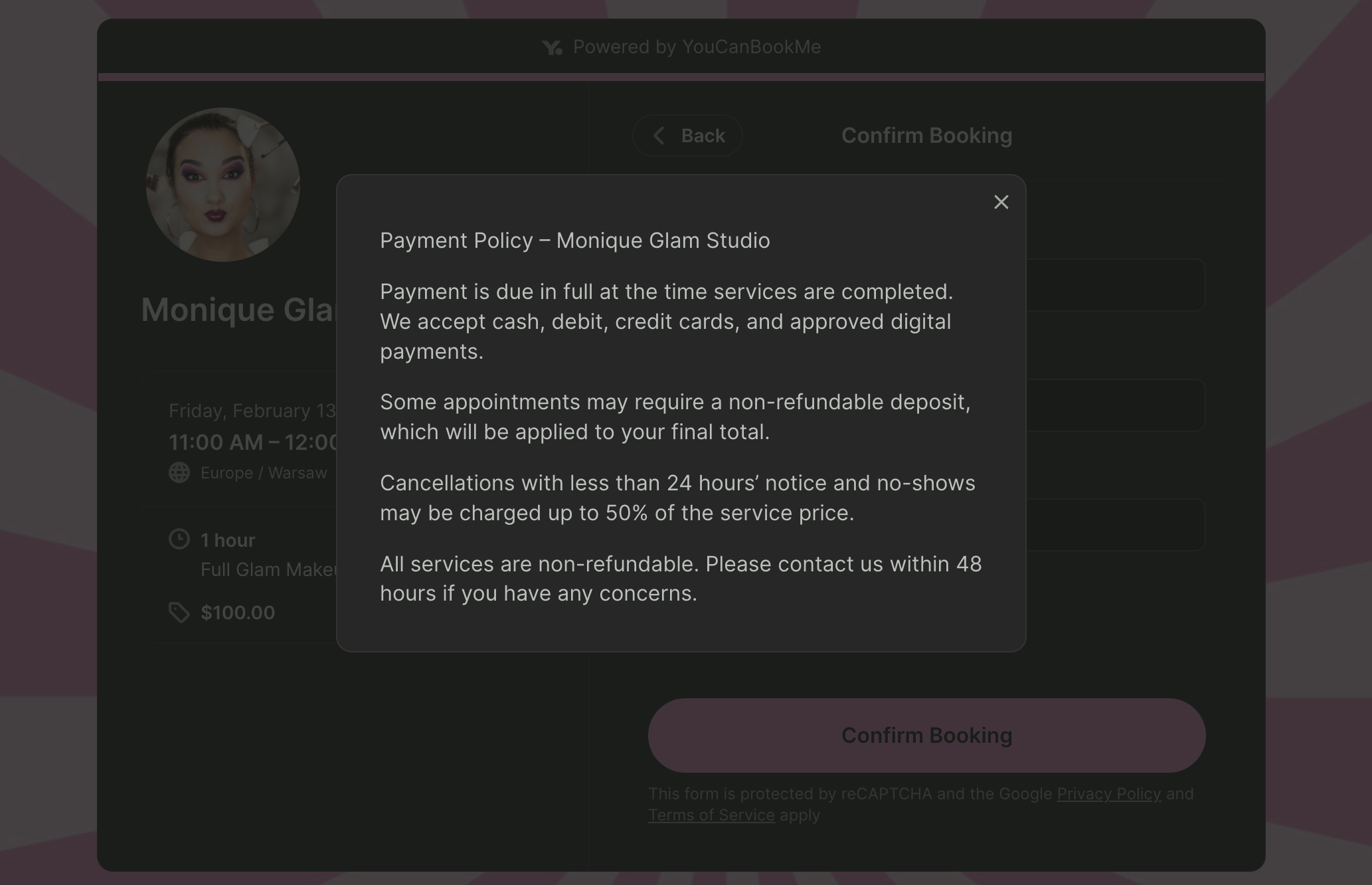Click the price tag icon beside $100.00
The width and height of the screenshot is (1372, 885).
click(x=178, y=611)
